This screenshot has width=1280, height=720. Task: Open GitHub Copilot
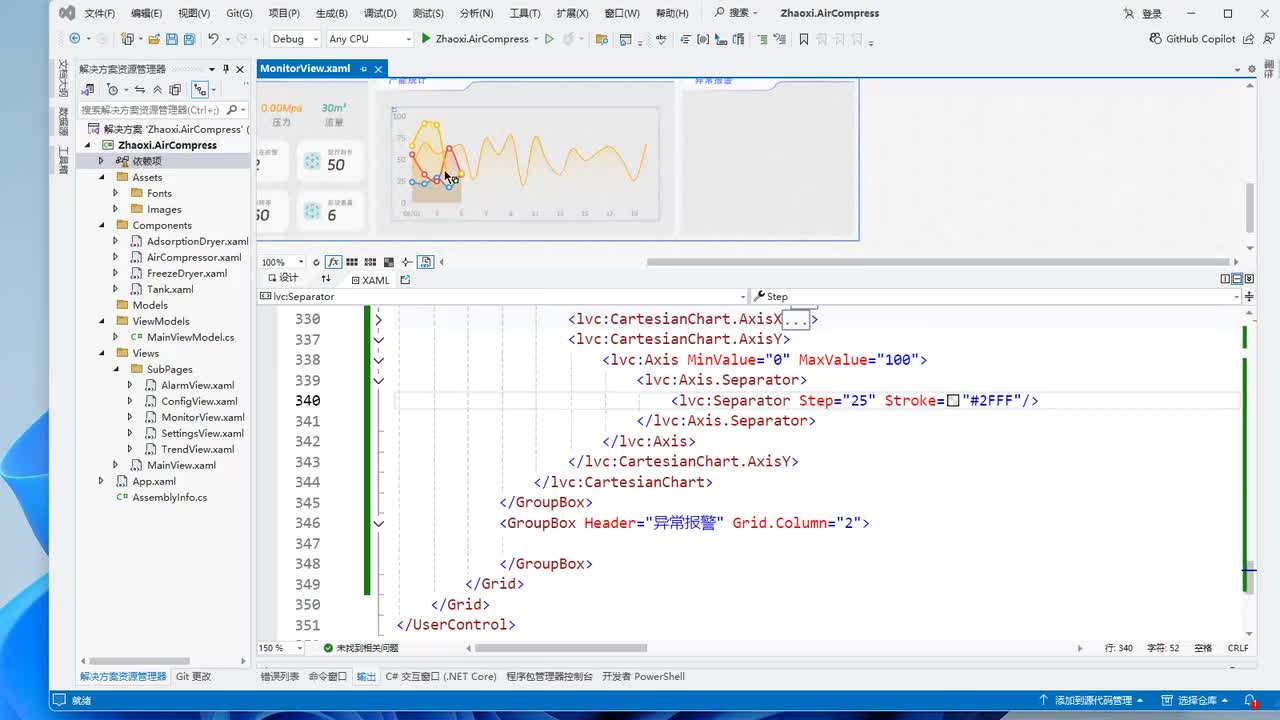pyautogui.click(x=1193, y=39)
